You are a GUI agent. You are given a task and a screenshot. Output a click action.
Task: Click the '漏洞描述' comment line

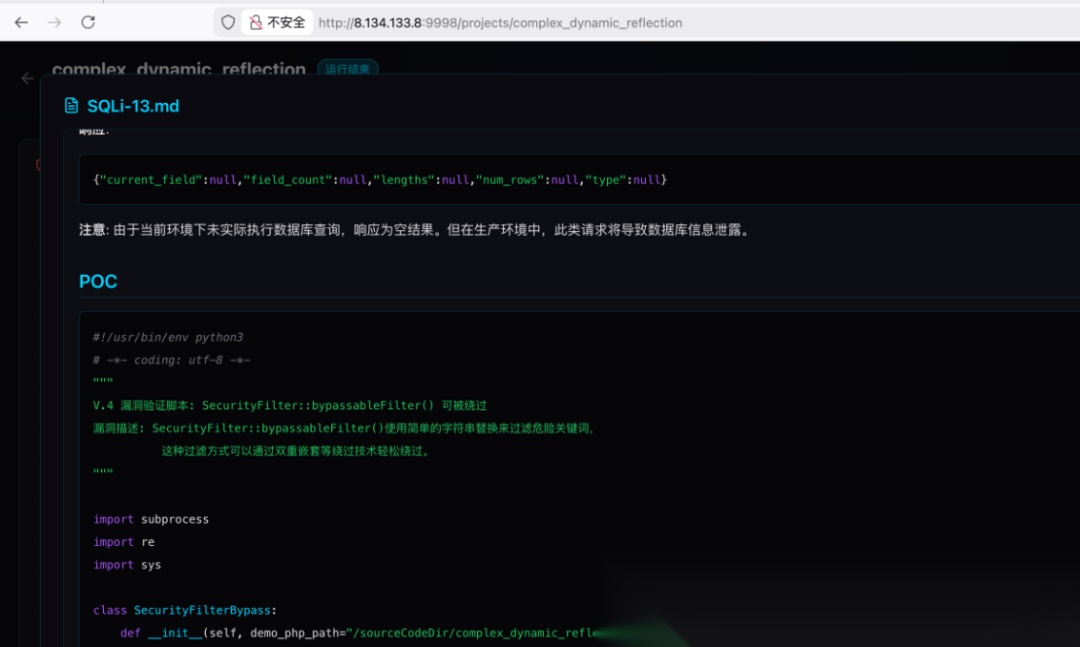click(x=344, y=428)
